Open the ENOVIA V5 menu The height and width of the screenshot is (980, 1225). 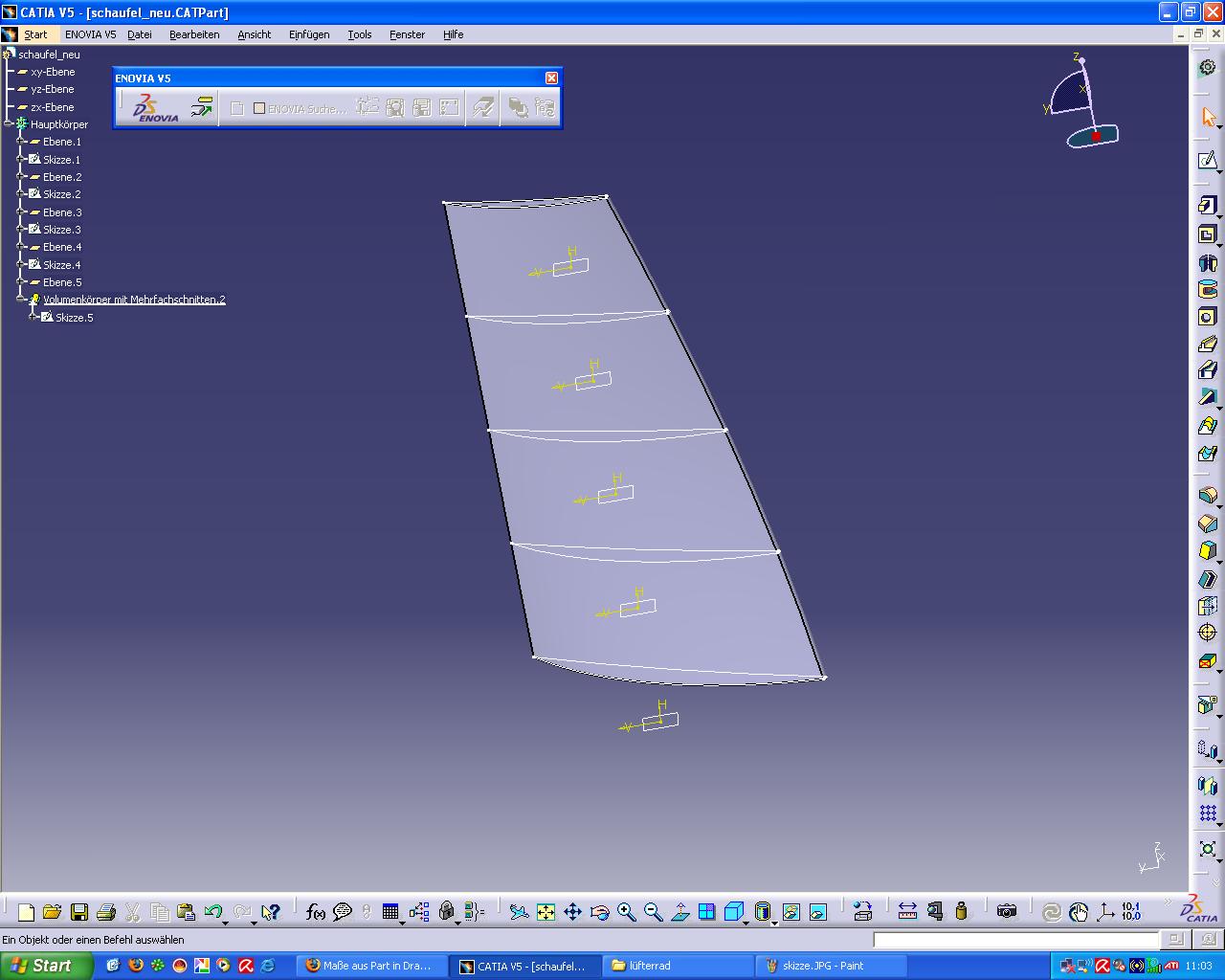tap(90, 34)
